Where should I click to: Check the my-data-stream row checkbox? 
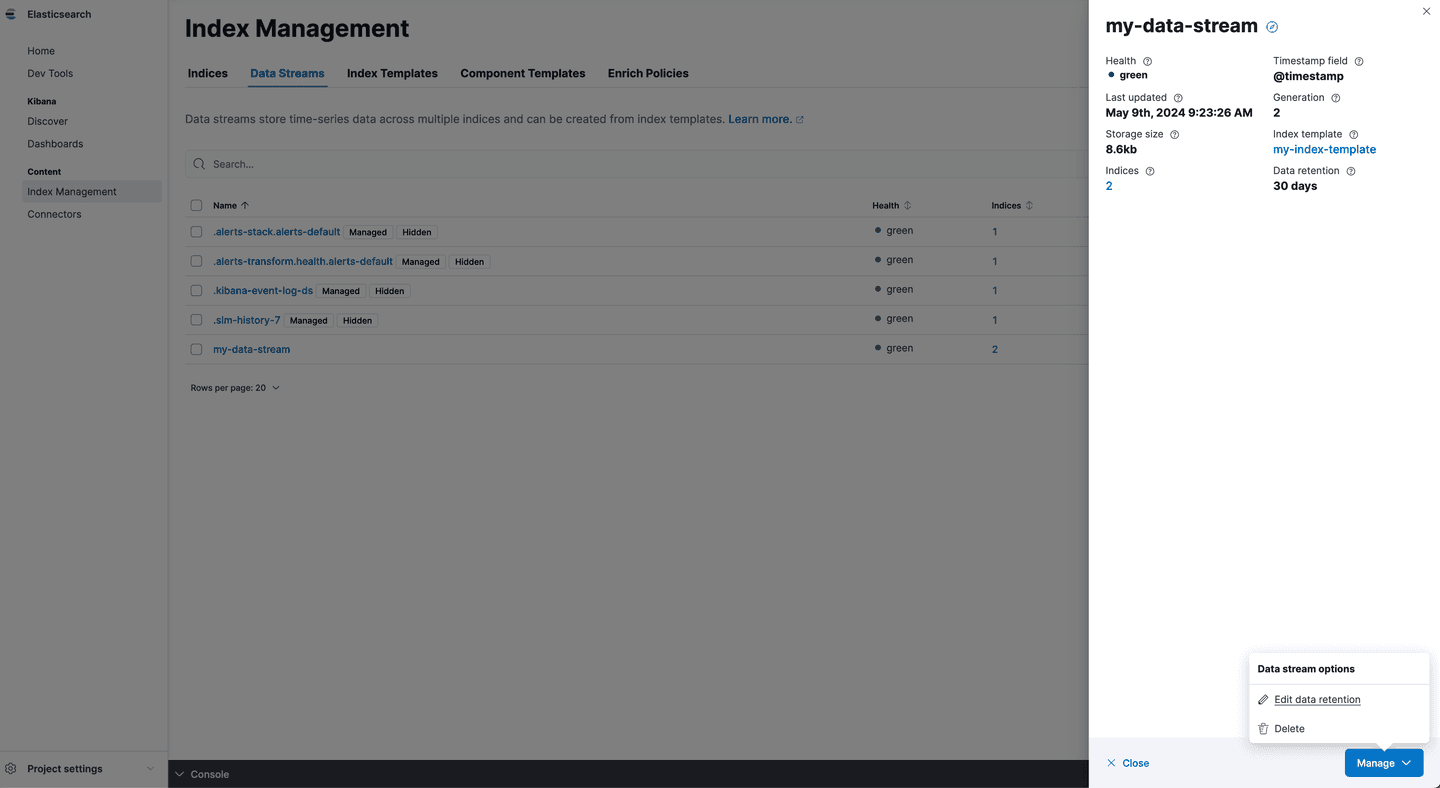coord(196,350)
